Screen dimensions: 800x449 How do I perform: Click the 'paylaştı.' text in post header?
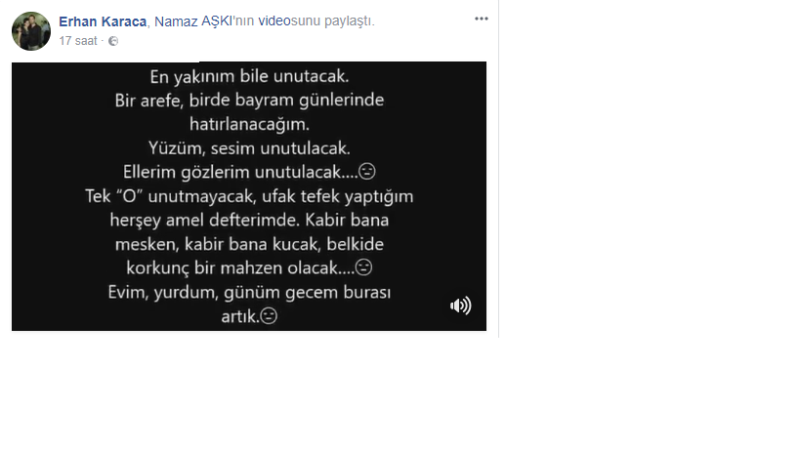pos(349,21)
